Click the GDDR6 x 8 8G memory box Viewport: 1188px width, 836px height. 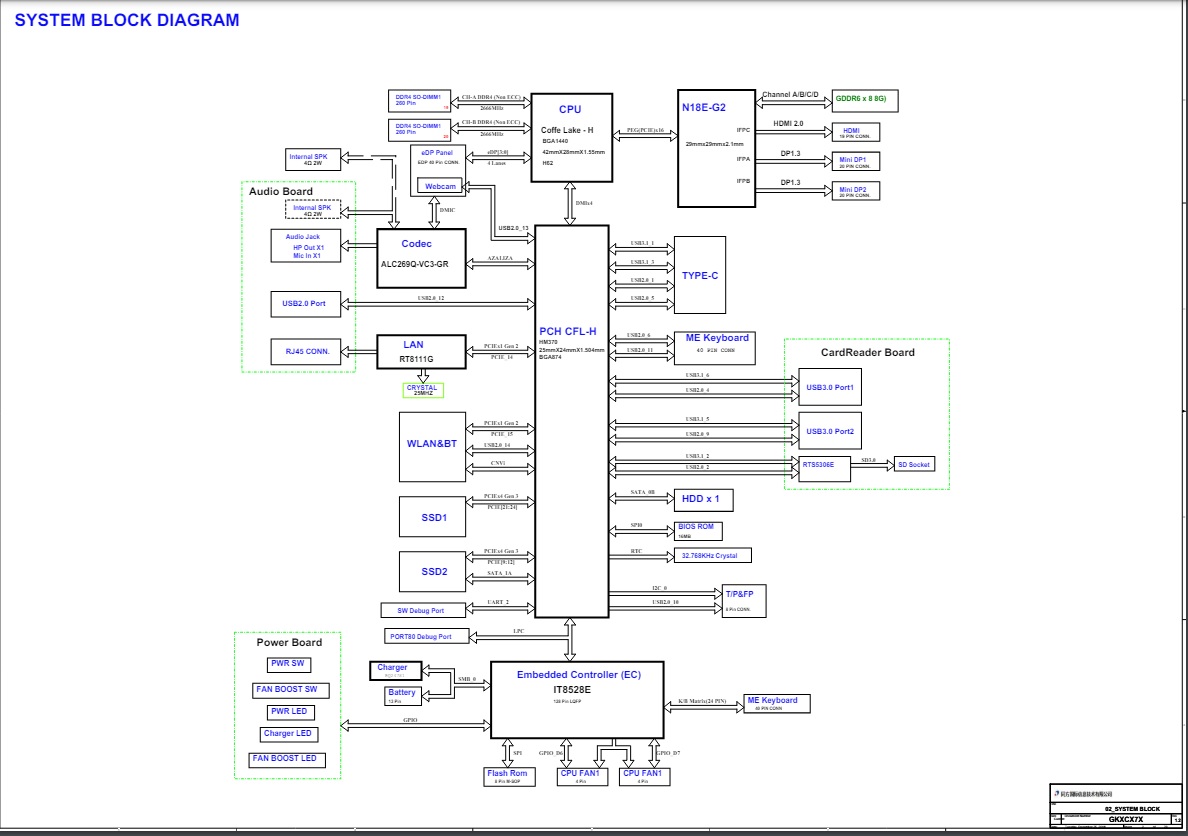(864, 100)
